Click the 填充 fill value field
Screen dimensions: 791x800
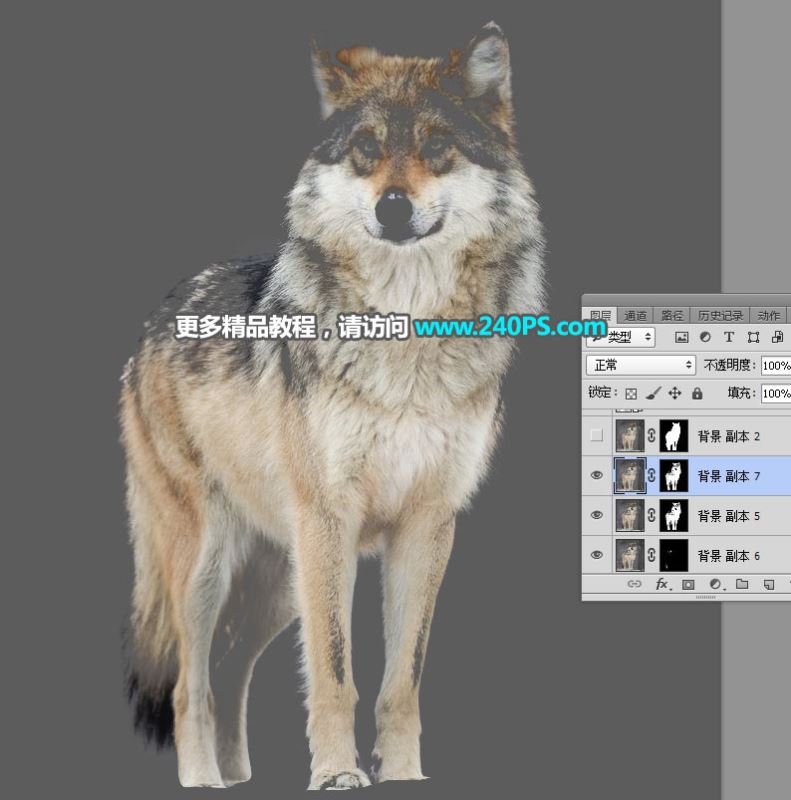(x=776, y=393)
